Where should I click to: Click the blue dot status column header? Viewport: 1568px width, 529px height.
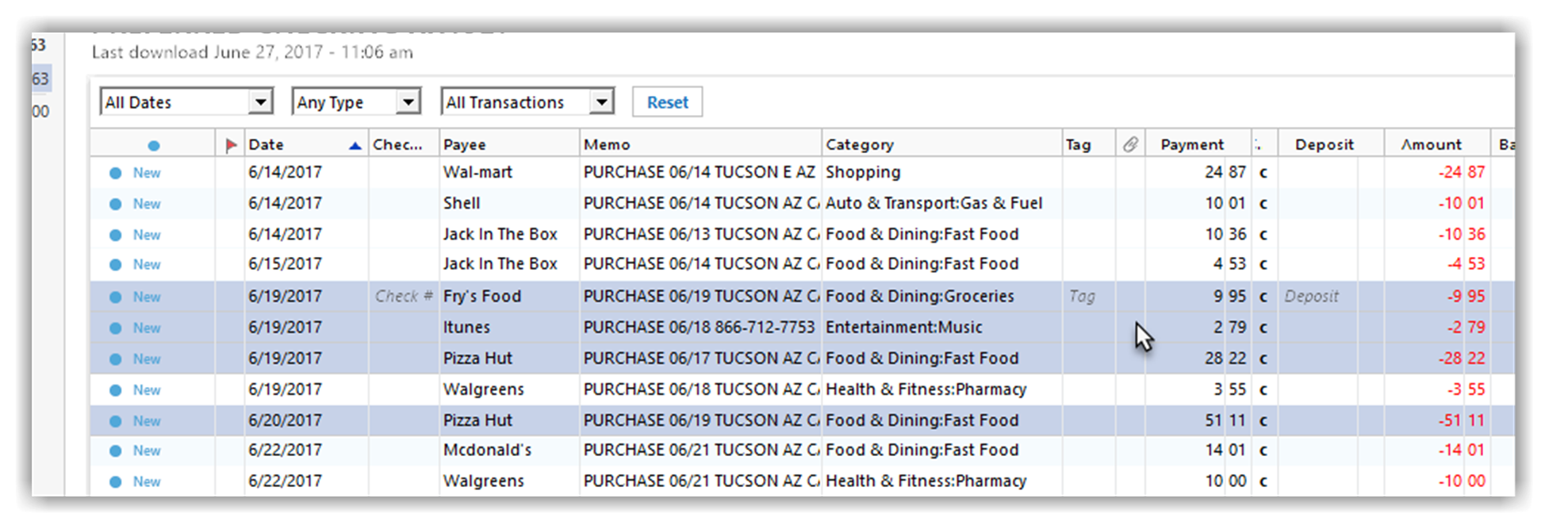(154, 145)
